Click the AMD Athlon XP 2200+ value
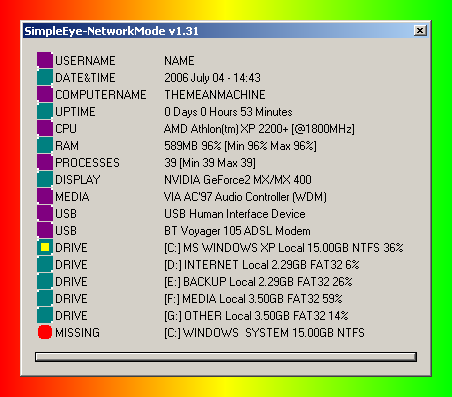This screenshot has height=397, width=452. tap(259, 129)
